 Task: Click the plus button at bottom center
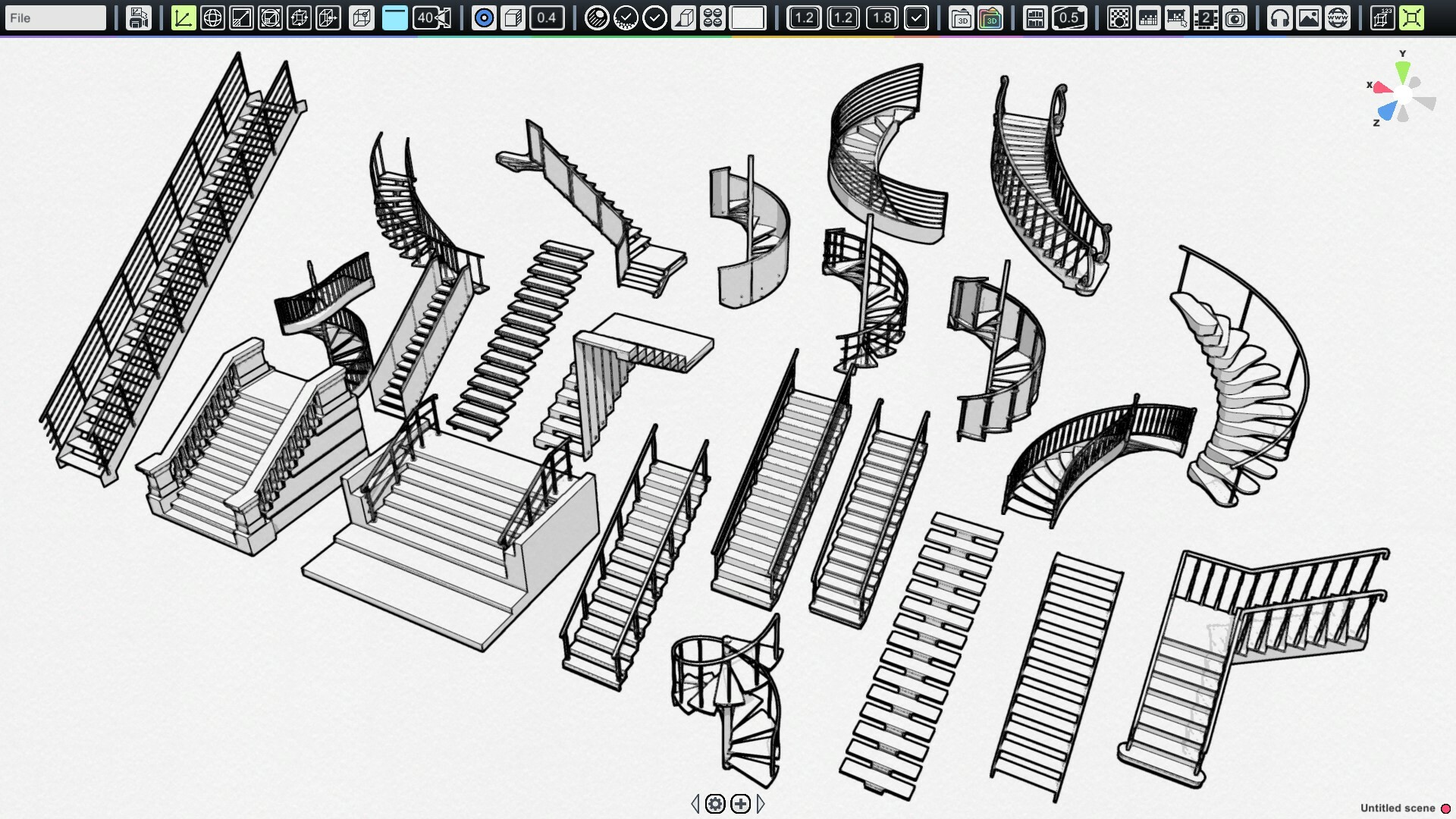(740, 803)
